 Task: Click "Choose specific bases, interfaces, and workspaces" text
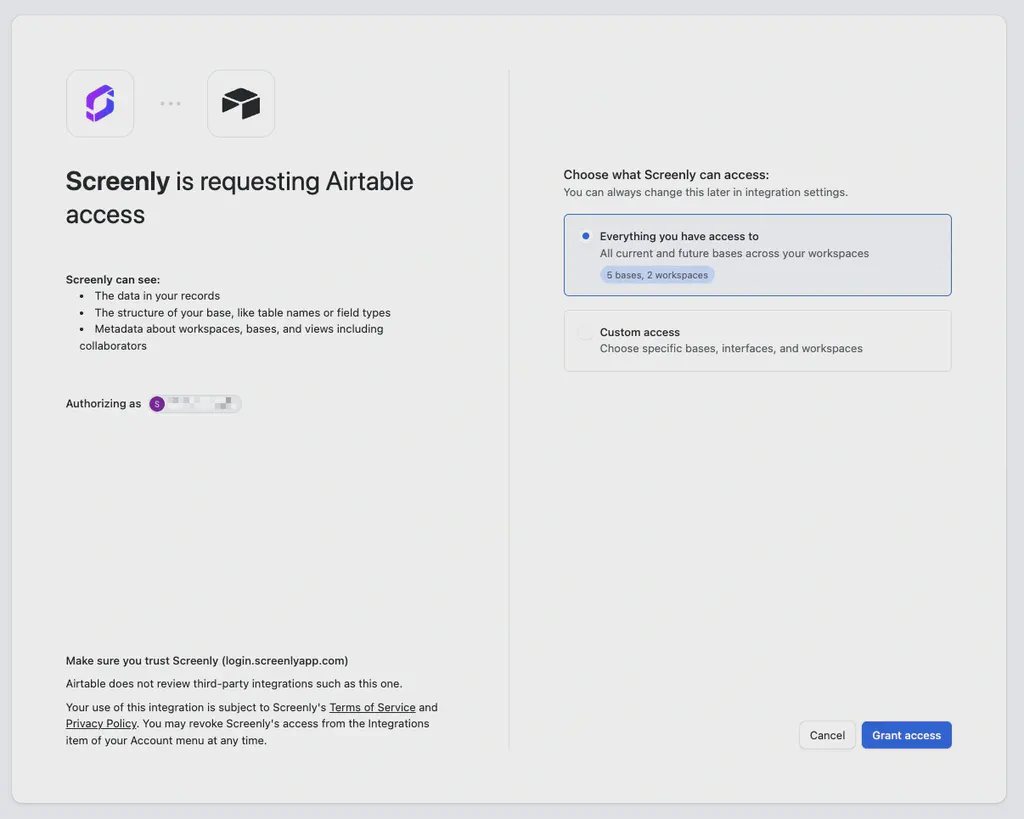[731, 349]
